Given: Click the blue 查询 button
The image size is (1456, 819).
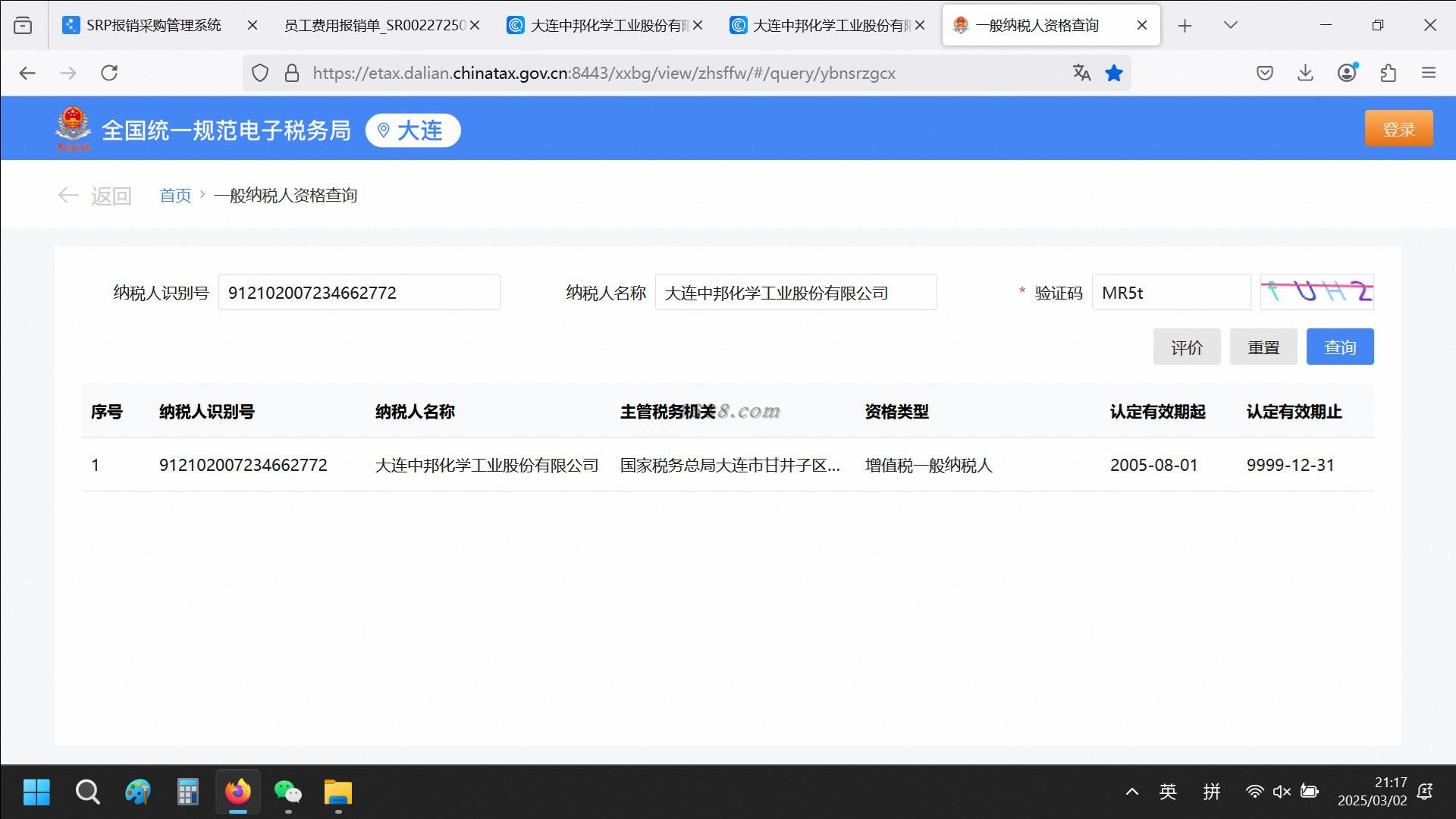Looking at the screenshot, I should (x=1340, y=347).
